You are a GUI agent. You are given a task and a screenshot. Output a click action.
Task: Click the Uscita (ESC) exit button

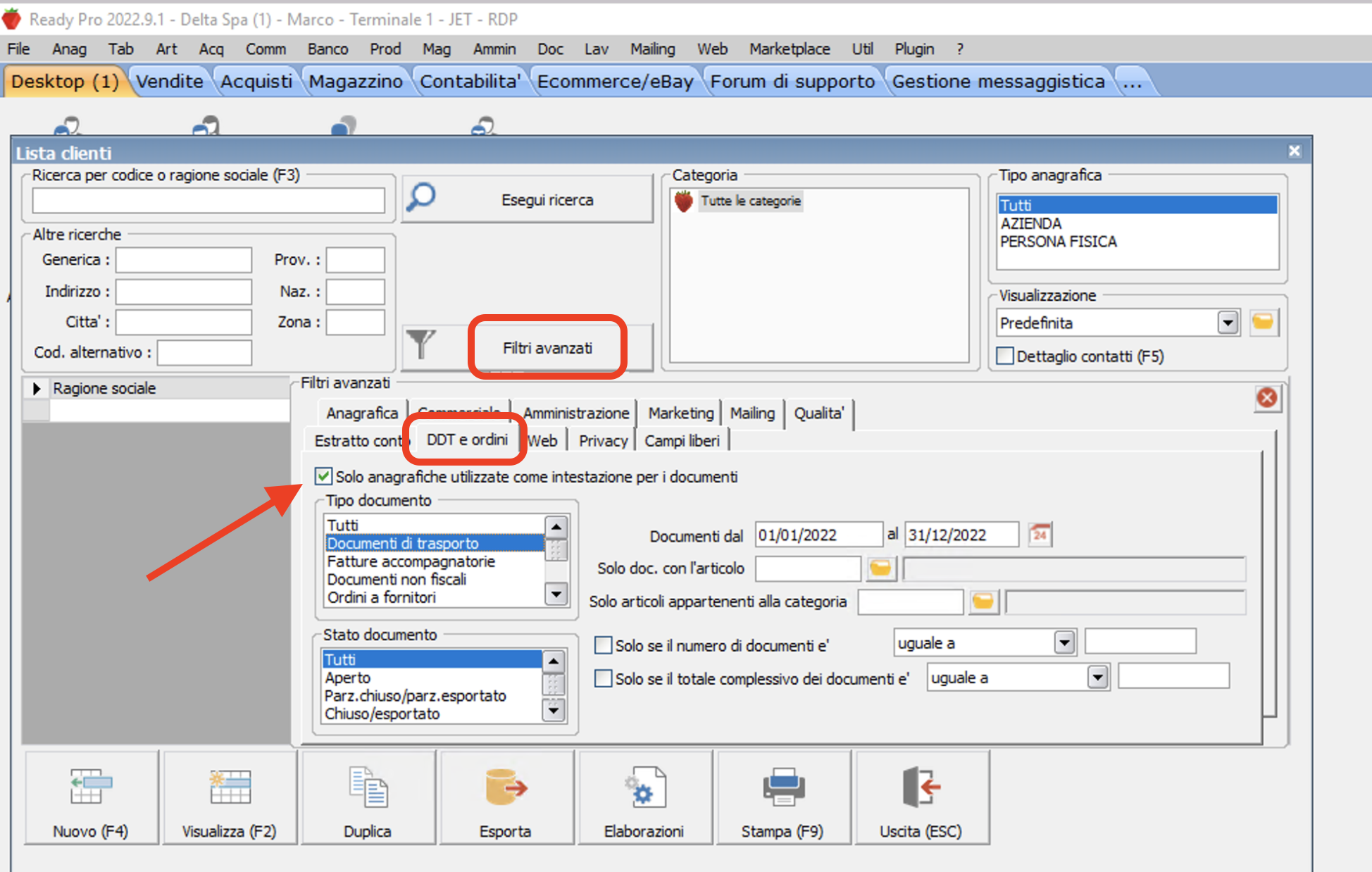pos(921,797)
